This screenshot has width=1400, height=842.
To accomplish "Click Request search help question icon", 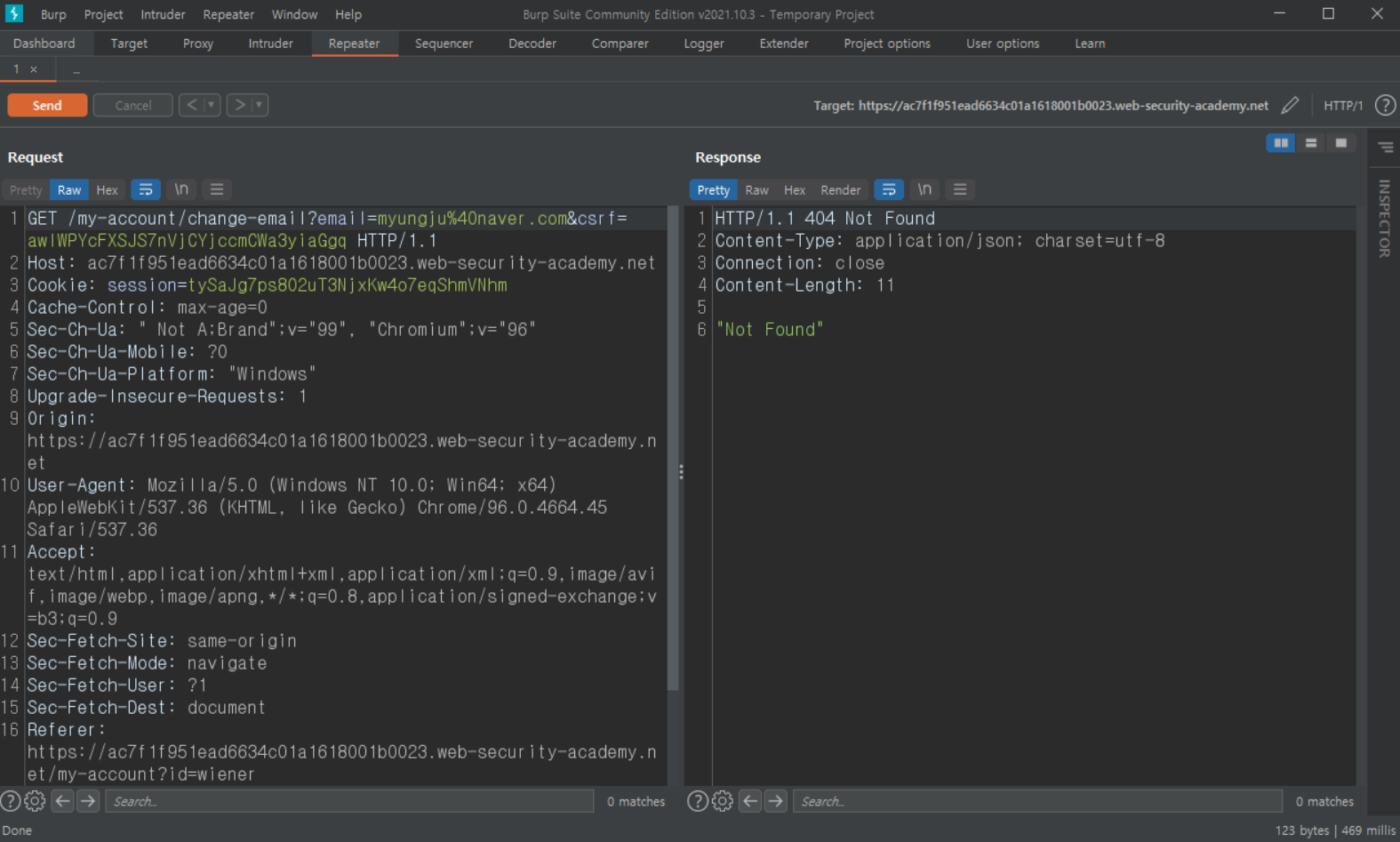I will tap(11, 801).
